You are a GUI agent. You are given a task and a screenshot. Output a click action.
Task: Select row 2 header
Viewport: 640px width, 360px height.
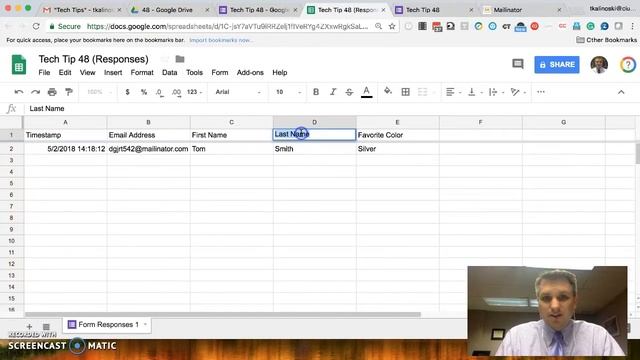pyautogui.click(x=11, y=149)
